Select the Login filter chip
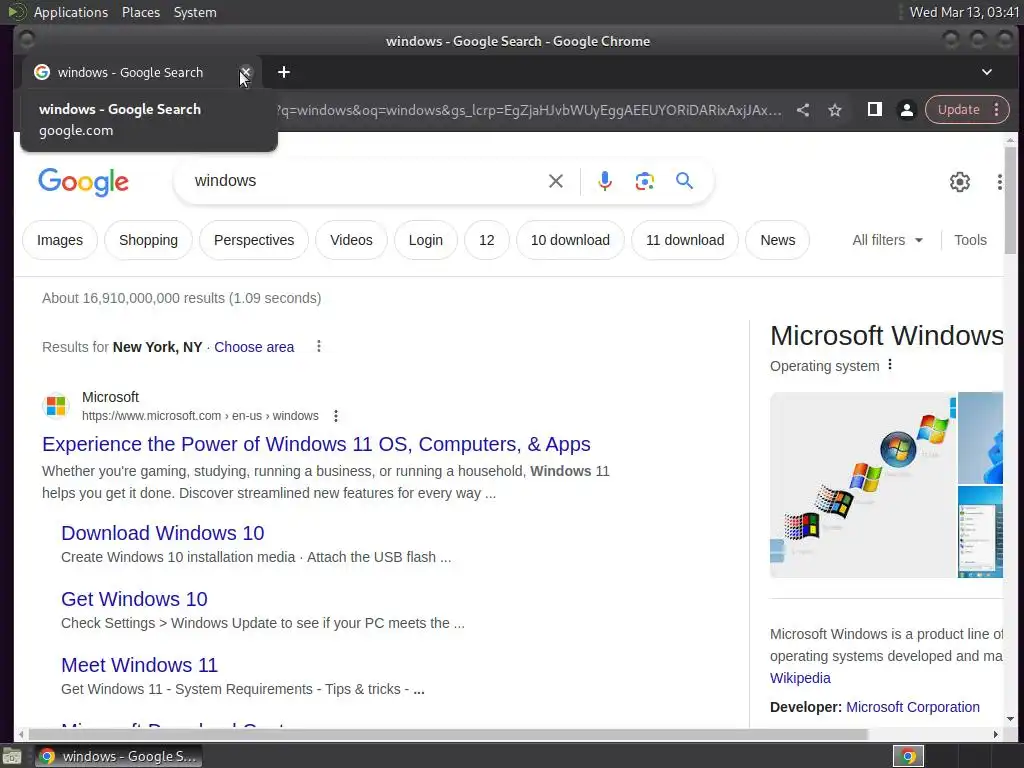 (426, 240)
